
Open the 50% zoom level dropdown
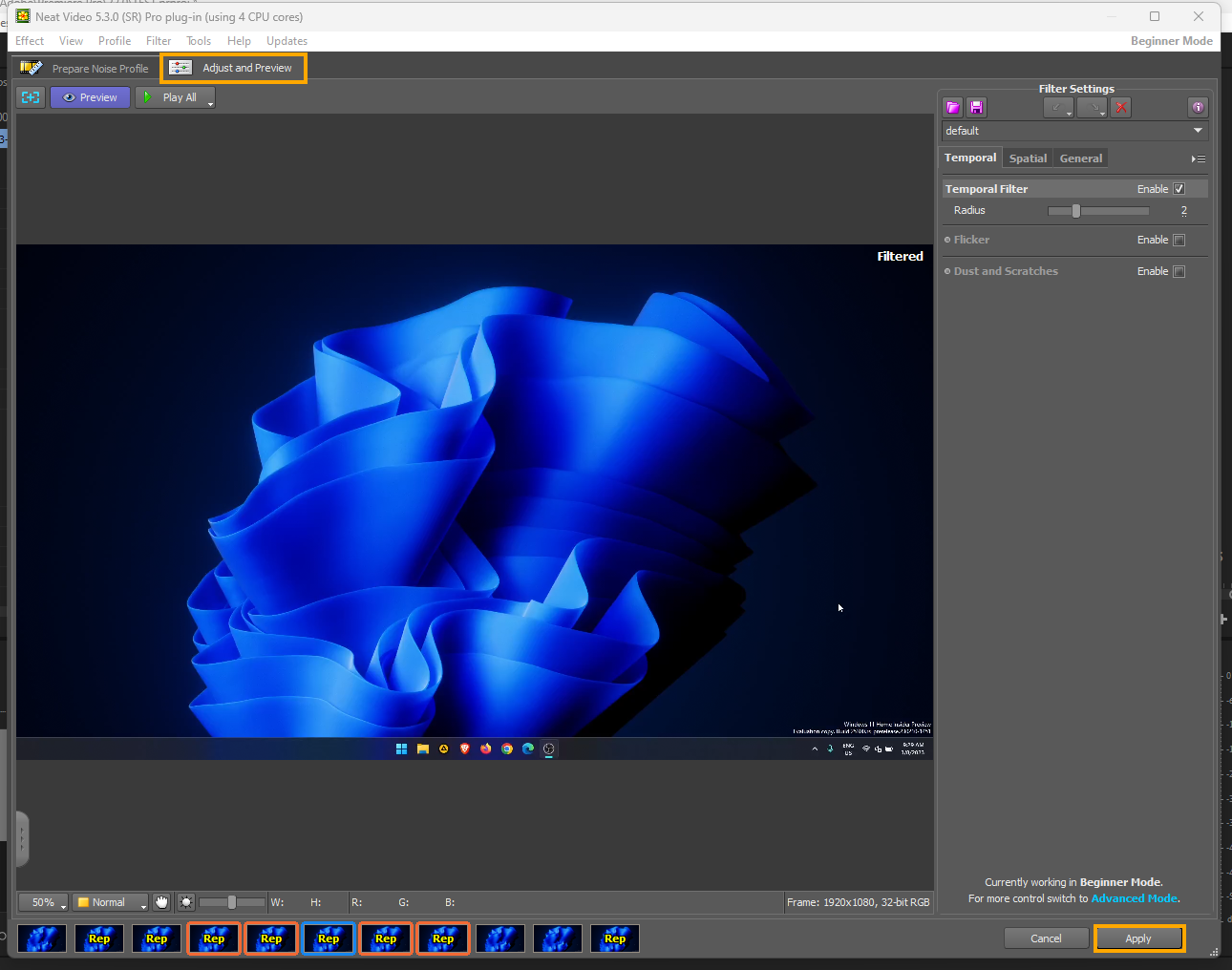(44, 902)
